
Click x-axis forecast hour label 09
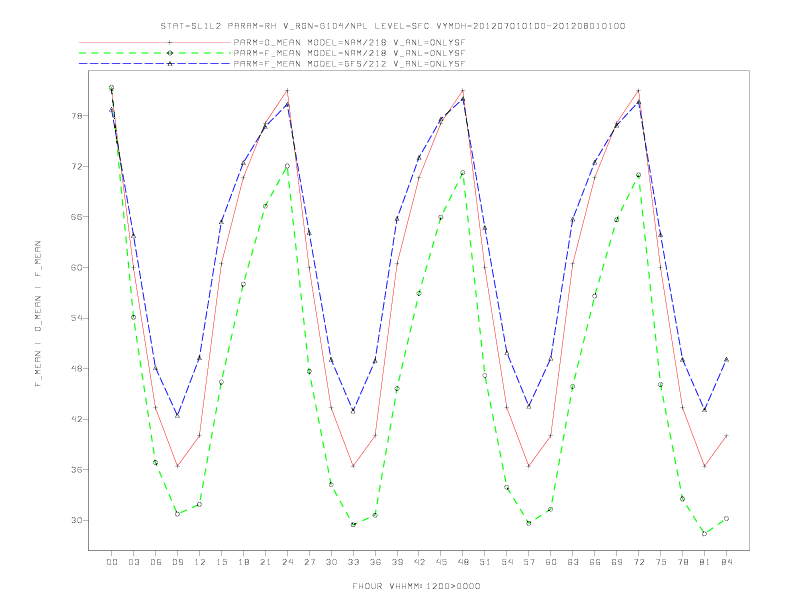[177, 562]
